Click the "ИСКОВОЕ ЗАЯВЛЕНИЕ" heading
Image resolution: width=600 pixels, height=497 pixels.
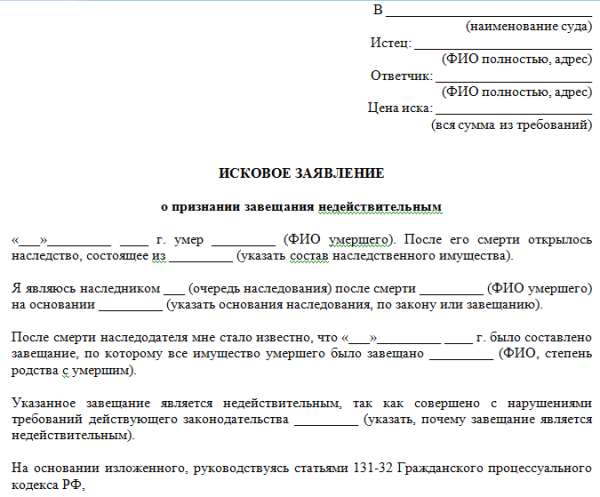[x=301, y=173]
